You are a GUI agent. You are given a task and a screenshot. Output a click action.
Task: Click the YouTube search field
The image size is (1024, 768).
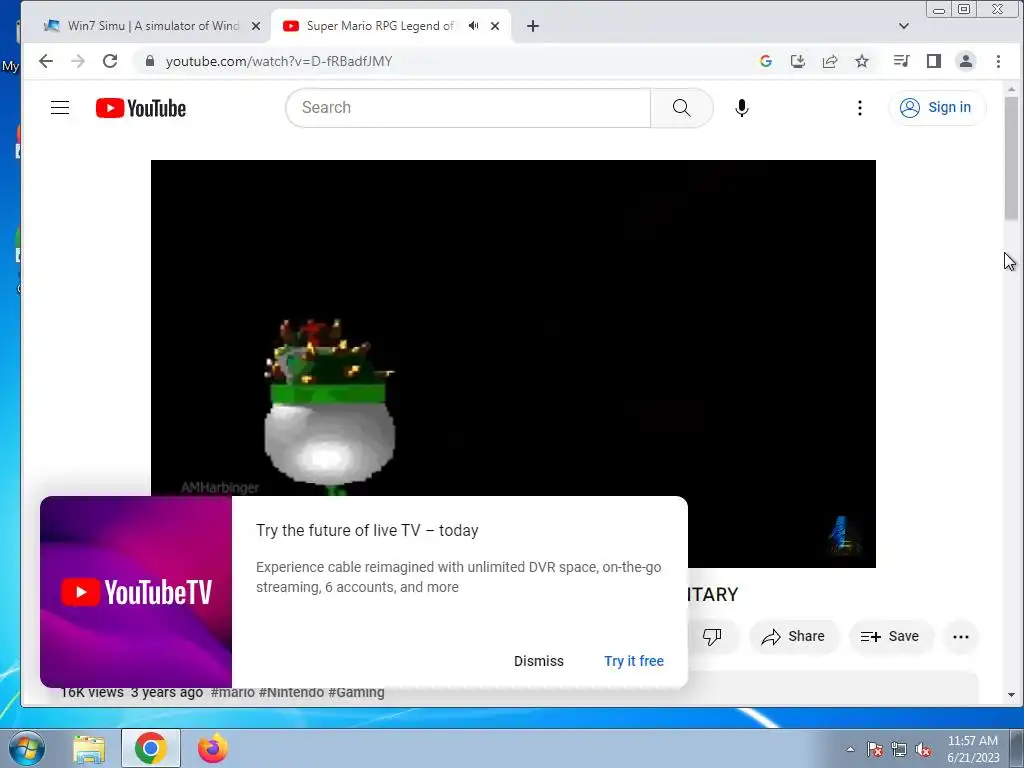(x=468, y=108)
